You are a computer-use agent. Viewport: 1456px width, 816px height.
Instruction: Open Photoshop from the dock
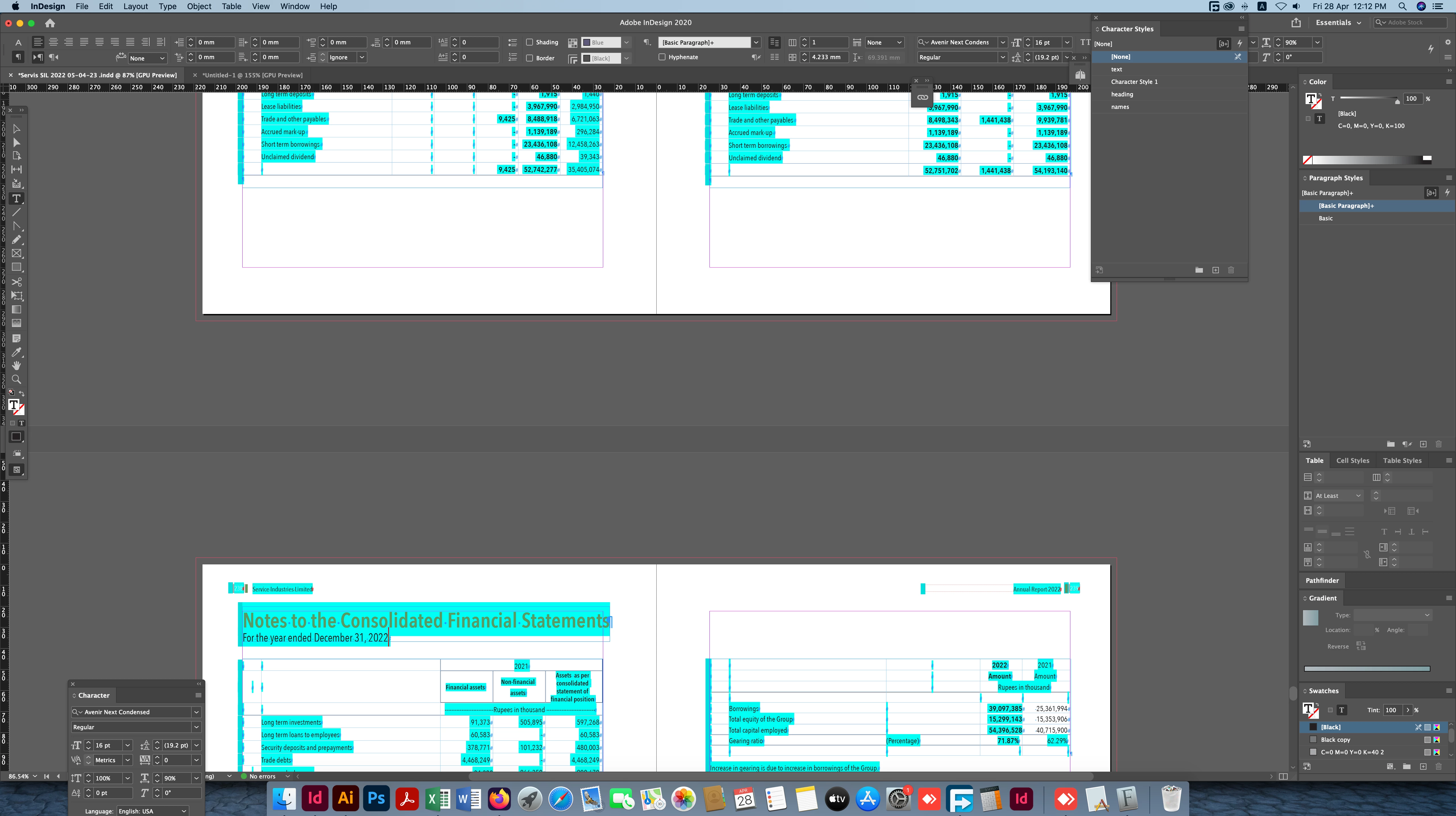click(x=376, y=798)
